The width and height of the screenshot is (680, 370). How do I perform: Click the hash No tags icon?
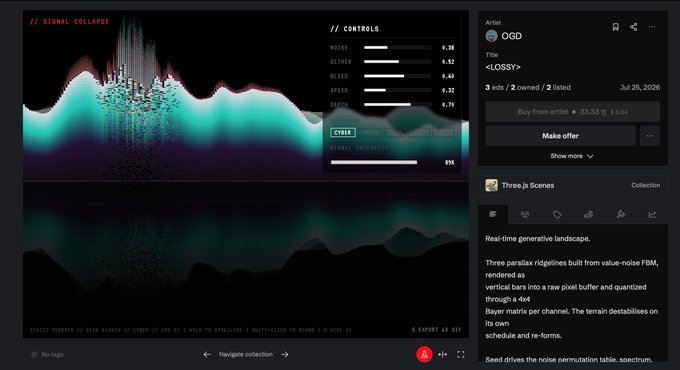tap(34, 354)
